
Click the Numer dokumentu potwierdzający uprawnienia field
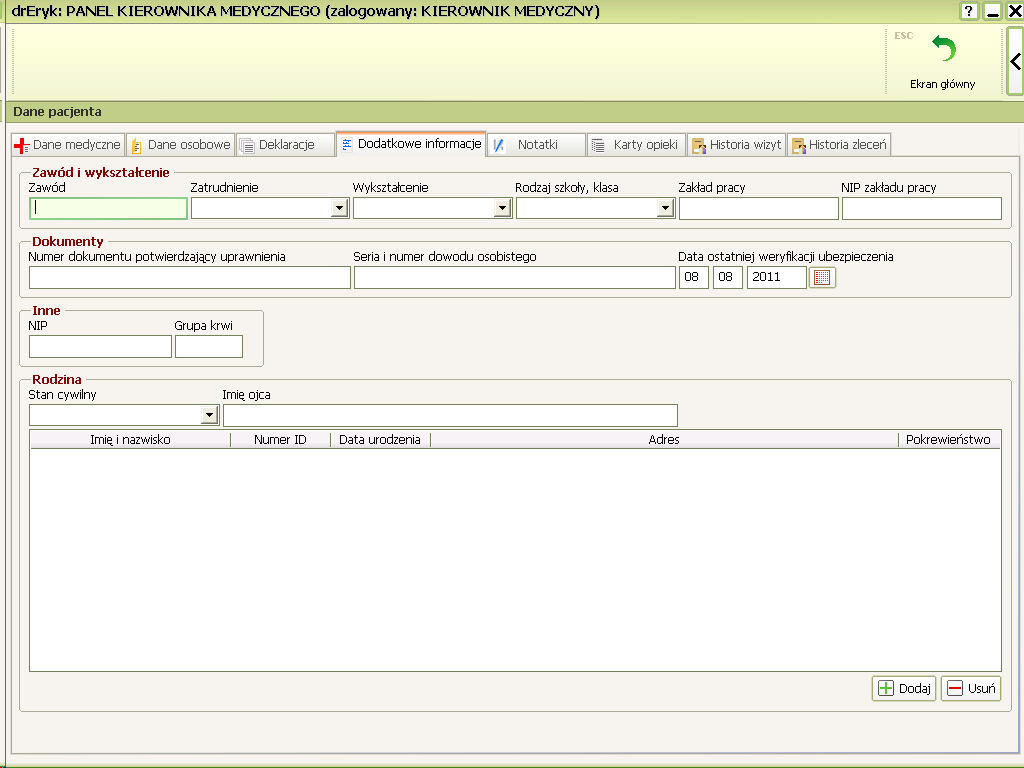point(190,278)
